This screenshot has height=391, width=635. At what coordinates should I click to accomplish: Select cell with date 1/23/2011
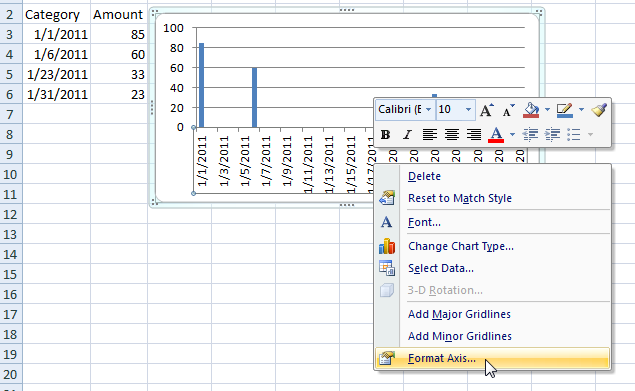56,75
